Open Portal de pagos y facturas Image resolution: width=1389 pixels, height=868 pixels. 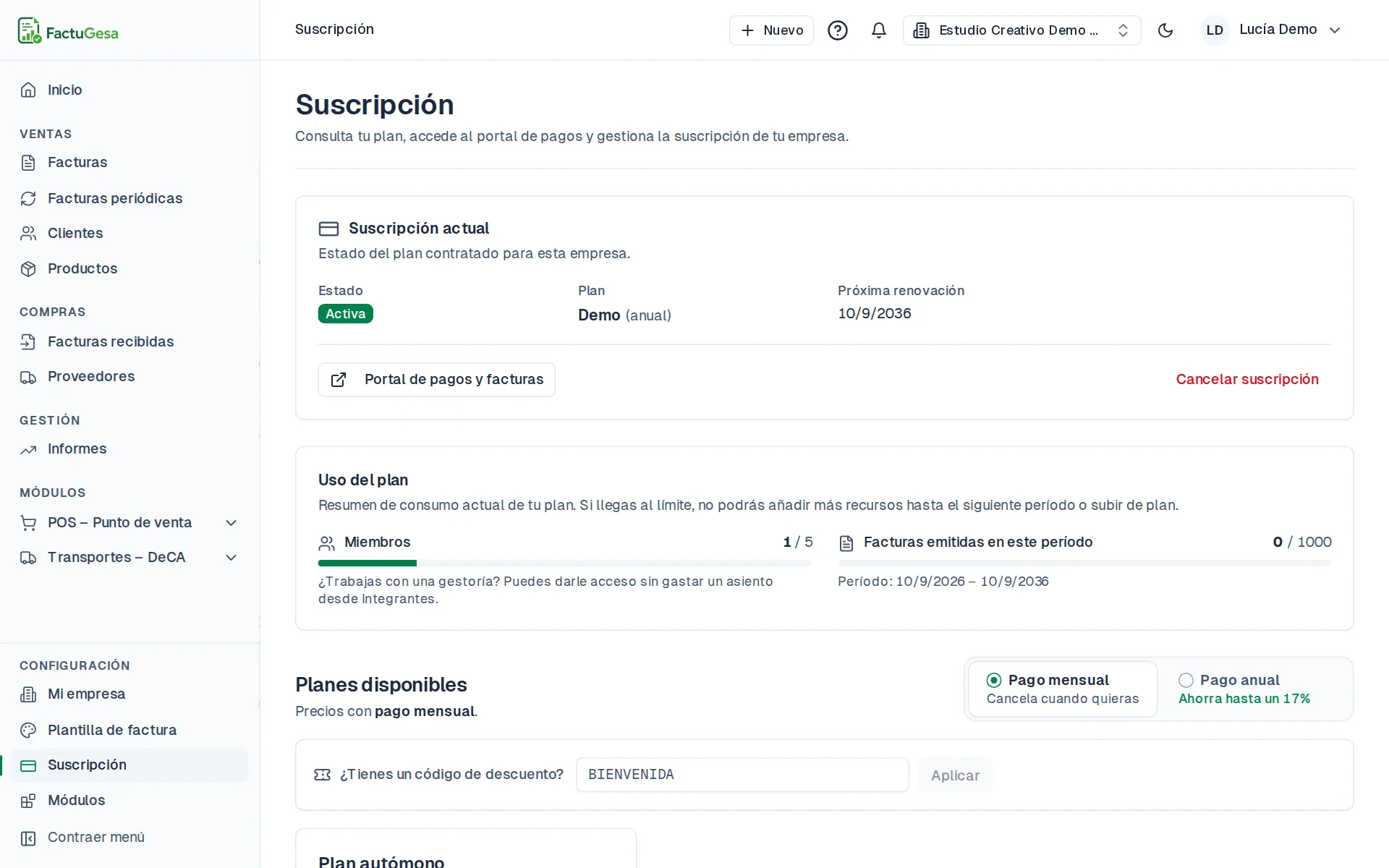click(437, 380)
